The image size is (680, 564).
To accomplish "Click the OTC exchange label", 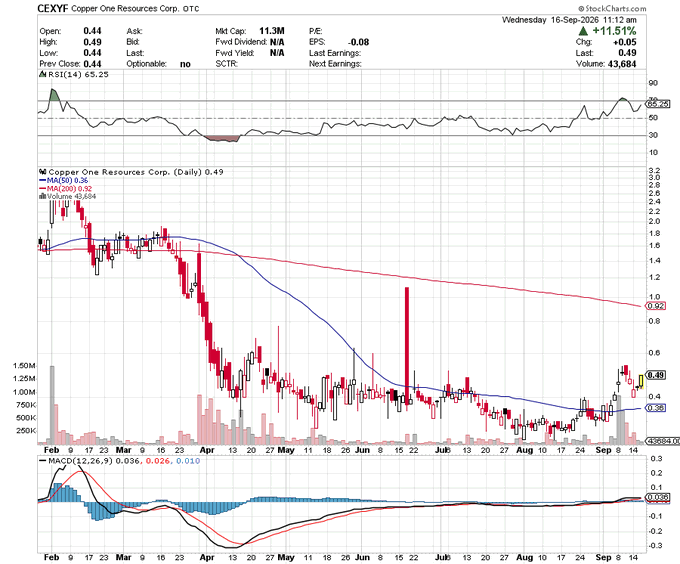I will [191, 9].
